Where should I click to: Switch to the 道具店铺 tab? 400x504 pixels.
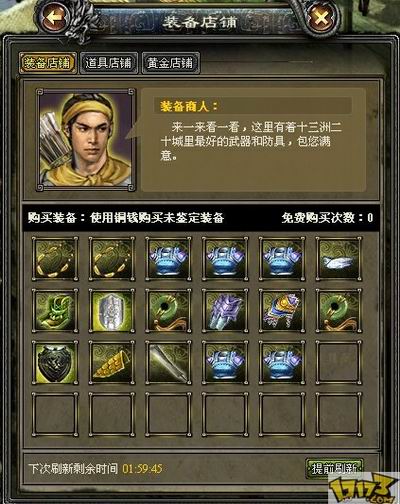(109, 63)
